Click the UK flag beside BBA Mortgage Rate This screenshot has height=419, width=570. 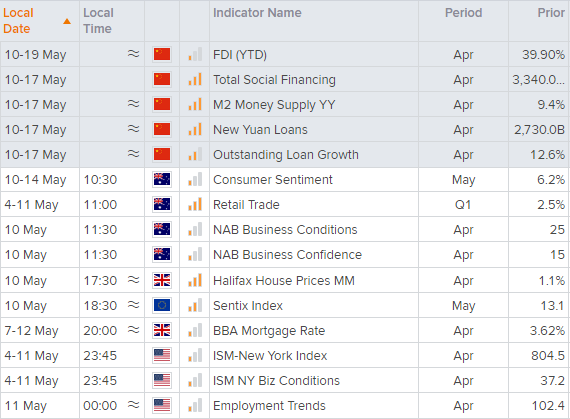pyautogui.click(x=162, y=331)
